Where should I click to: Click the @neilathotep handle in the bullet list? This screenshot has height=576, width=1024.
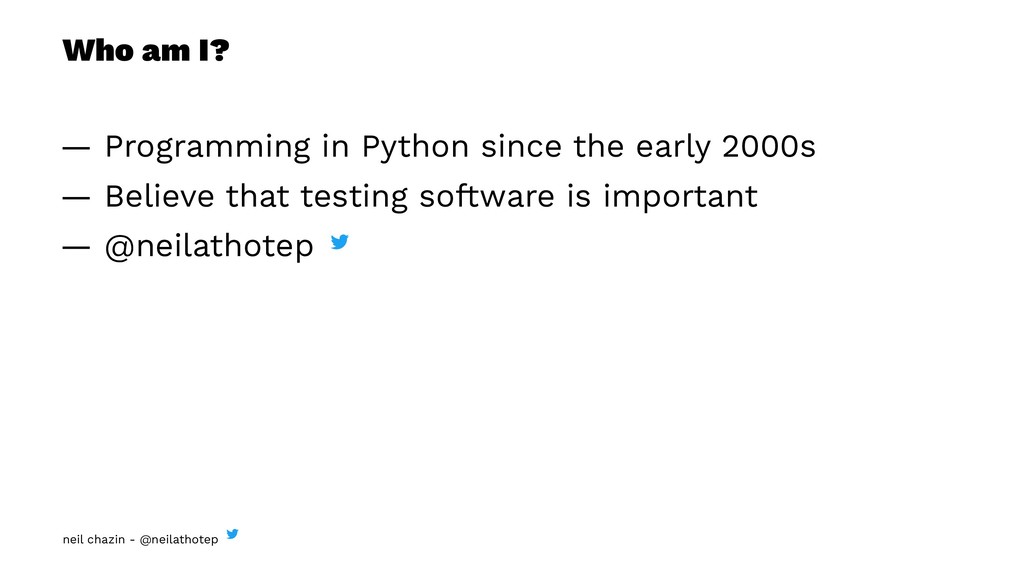209,246
